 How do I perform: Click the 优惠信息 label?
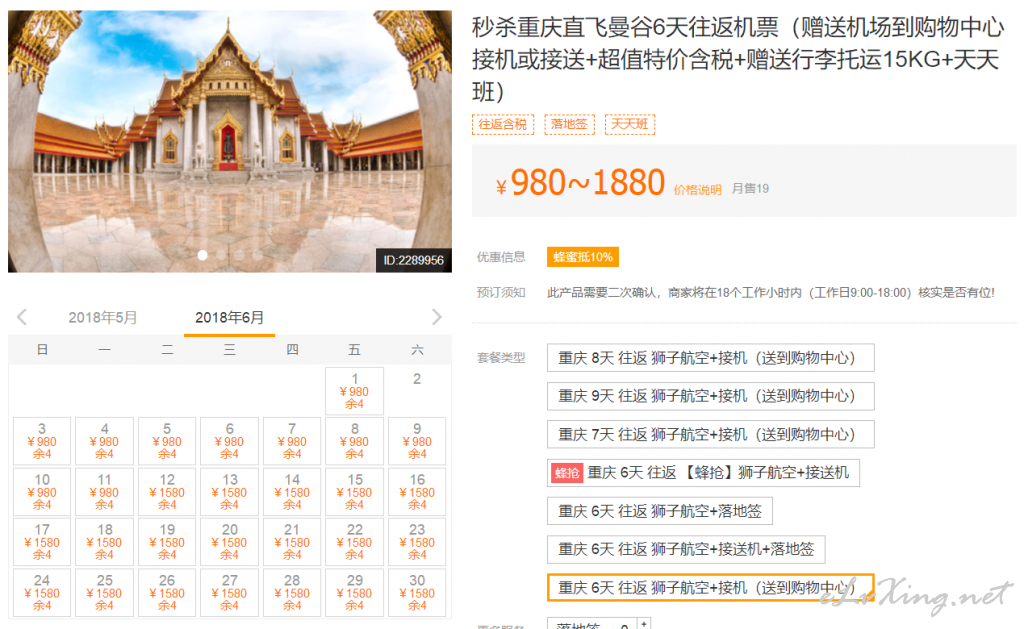(x=501, y=257)
